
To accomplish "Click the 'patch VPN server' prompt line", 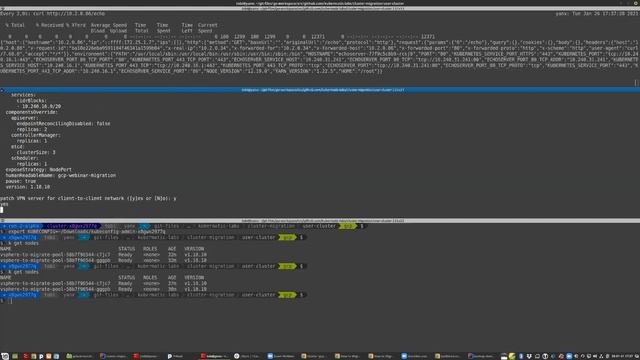I will pos(88,198).
